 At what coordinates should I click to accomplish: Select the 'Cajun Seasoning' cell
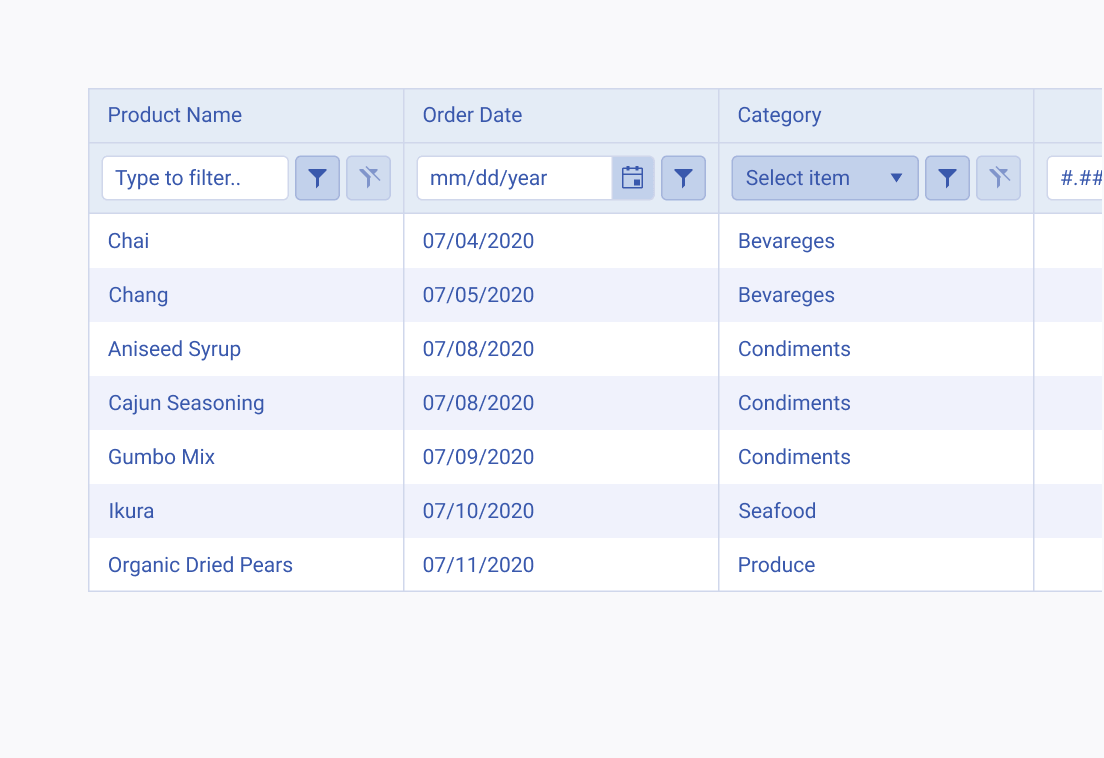click(246, 403)
